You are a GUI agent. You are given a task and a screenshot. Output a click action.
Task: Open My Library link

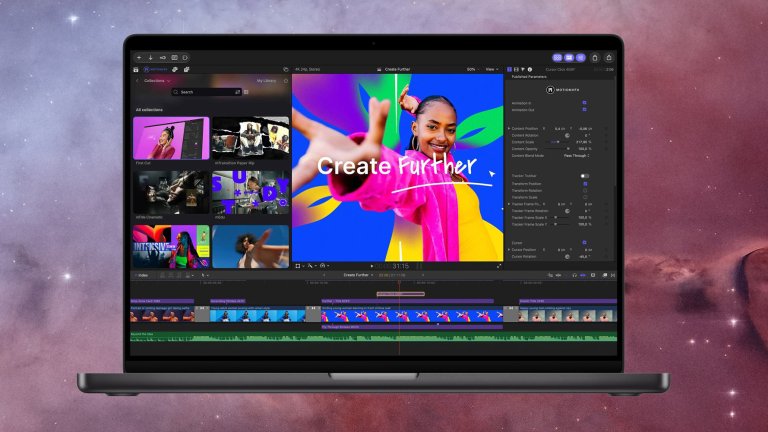(x=266, y=81)
